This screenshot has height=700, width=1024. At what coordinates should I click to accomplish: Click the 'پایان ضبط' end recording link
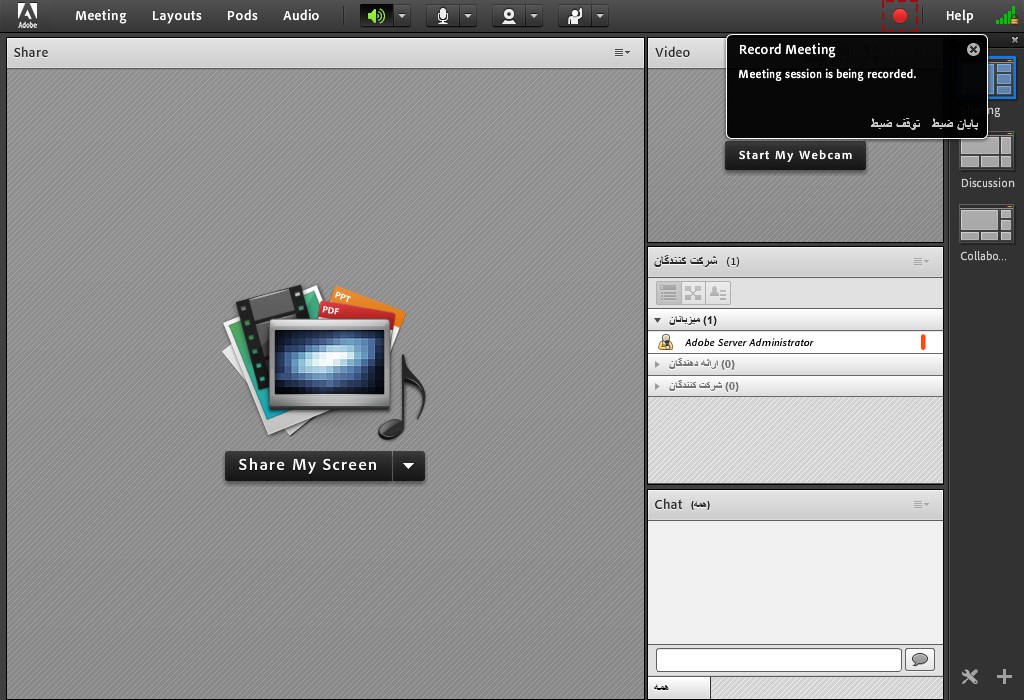click(955, 123)
